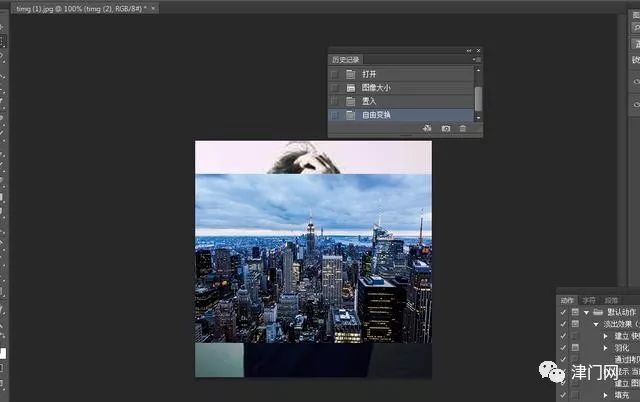This screenshot has height=402, width=640.
Task: Open the History panel flyout menu
Action: pos(479,60)
